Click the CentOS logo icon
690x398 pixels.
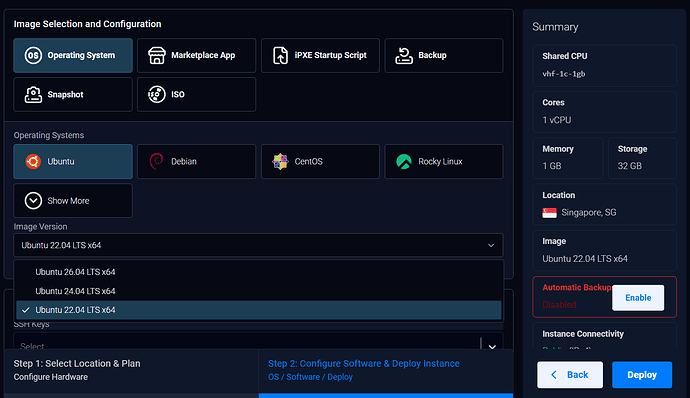pos(280,162)
